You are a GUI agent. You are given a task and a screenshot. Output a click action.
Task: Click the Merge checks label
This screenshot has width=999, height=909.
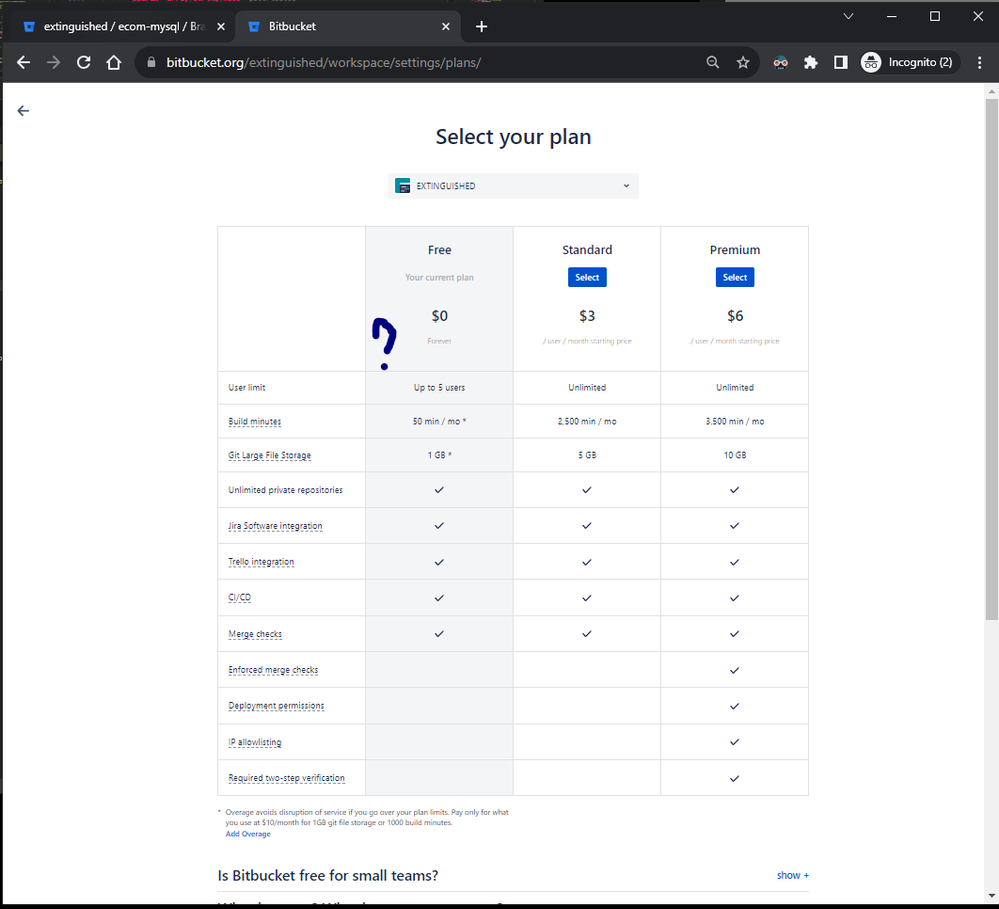click(255, 634)
